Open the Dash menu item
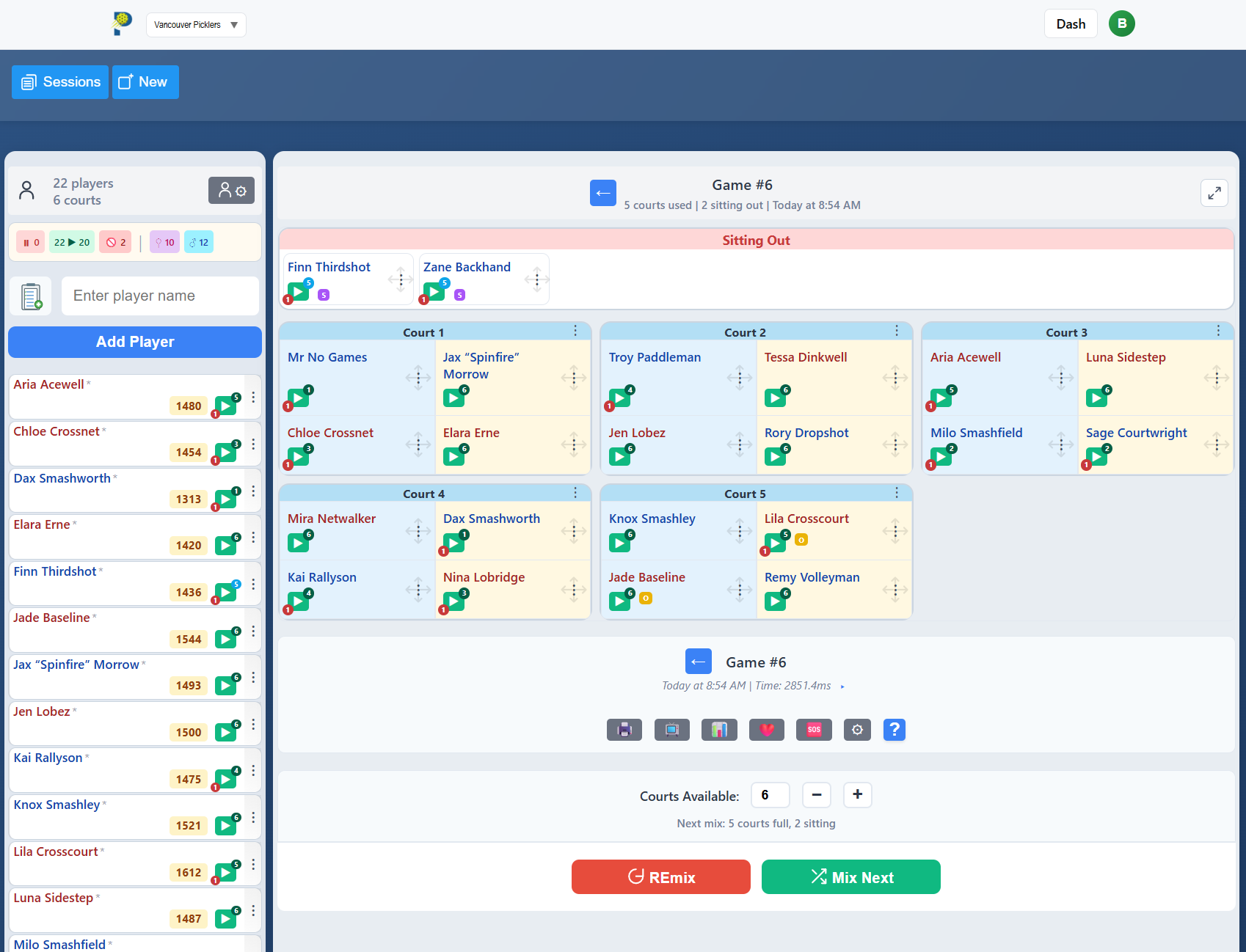This screenshot has height=952, width=1246. (x=1070, y=23)
